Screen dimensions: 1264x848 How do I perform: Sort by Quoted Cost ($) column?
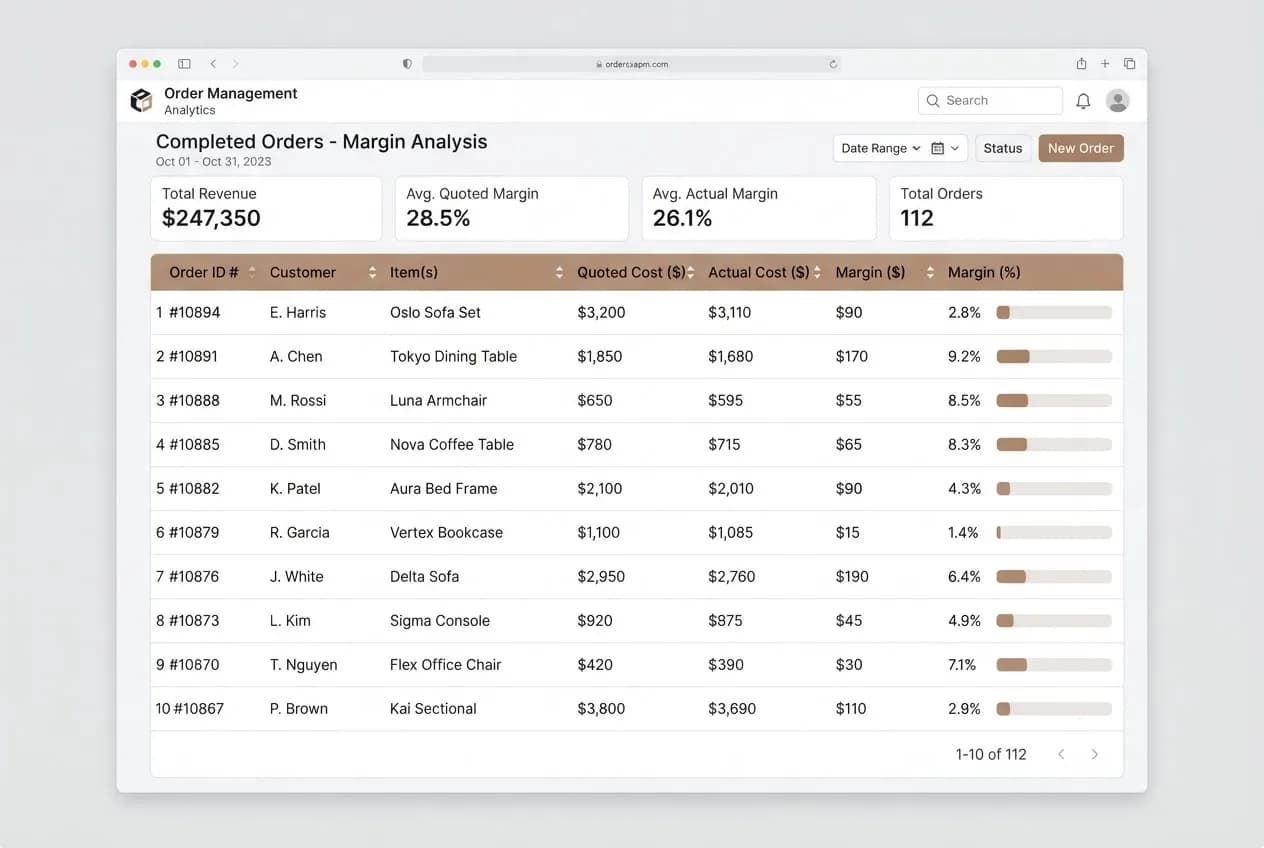tap(690, 272)
